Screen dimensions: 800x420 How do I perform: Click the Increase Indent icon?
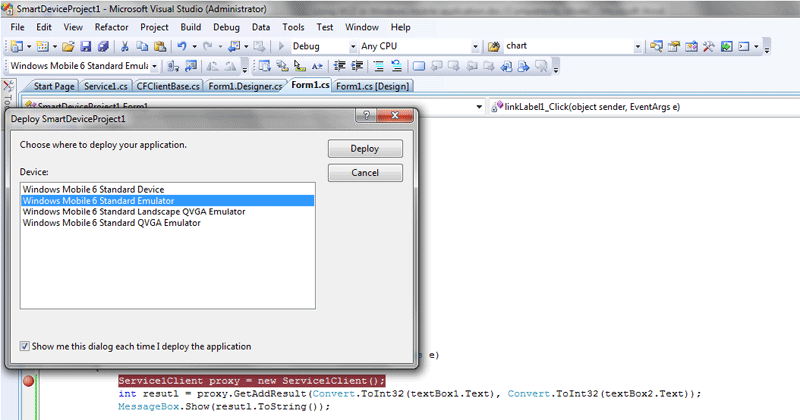click(357, 66)
